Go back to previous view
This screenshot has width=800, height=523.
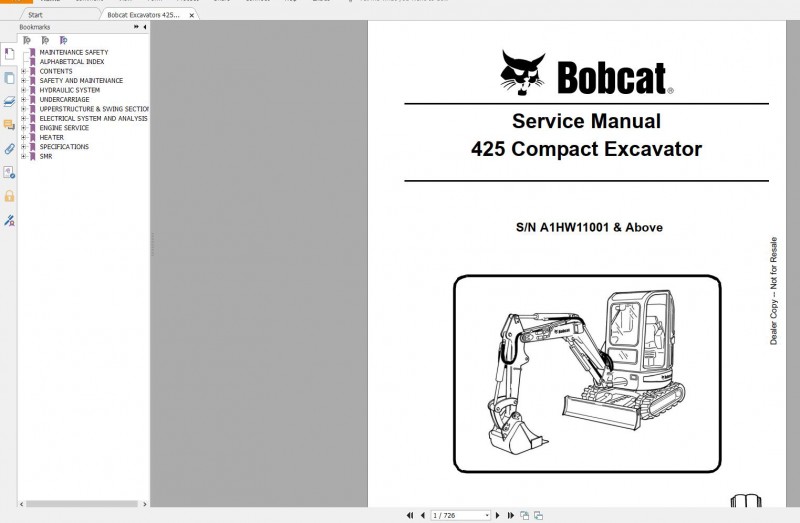tap(524, 515)
